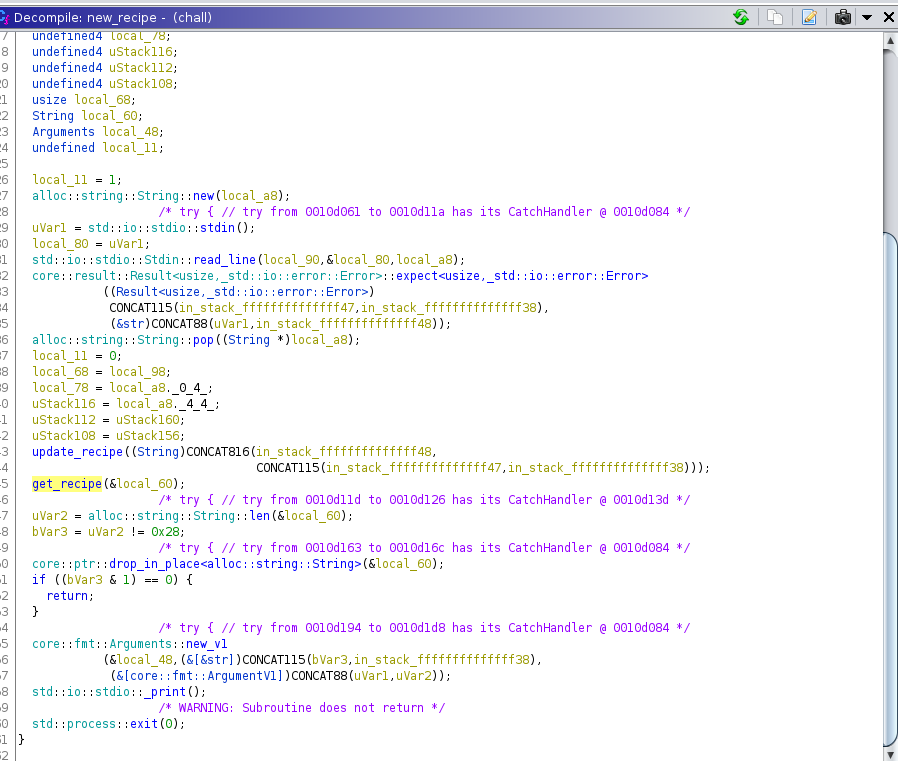Select the uStack108 declaration line

[105, 84]
